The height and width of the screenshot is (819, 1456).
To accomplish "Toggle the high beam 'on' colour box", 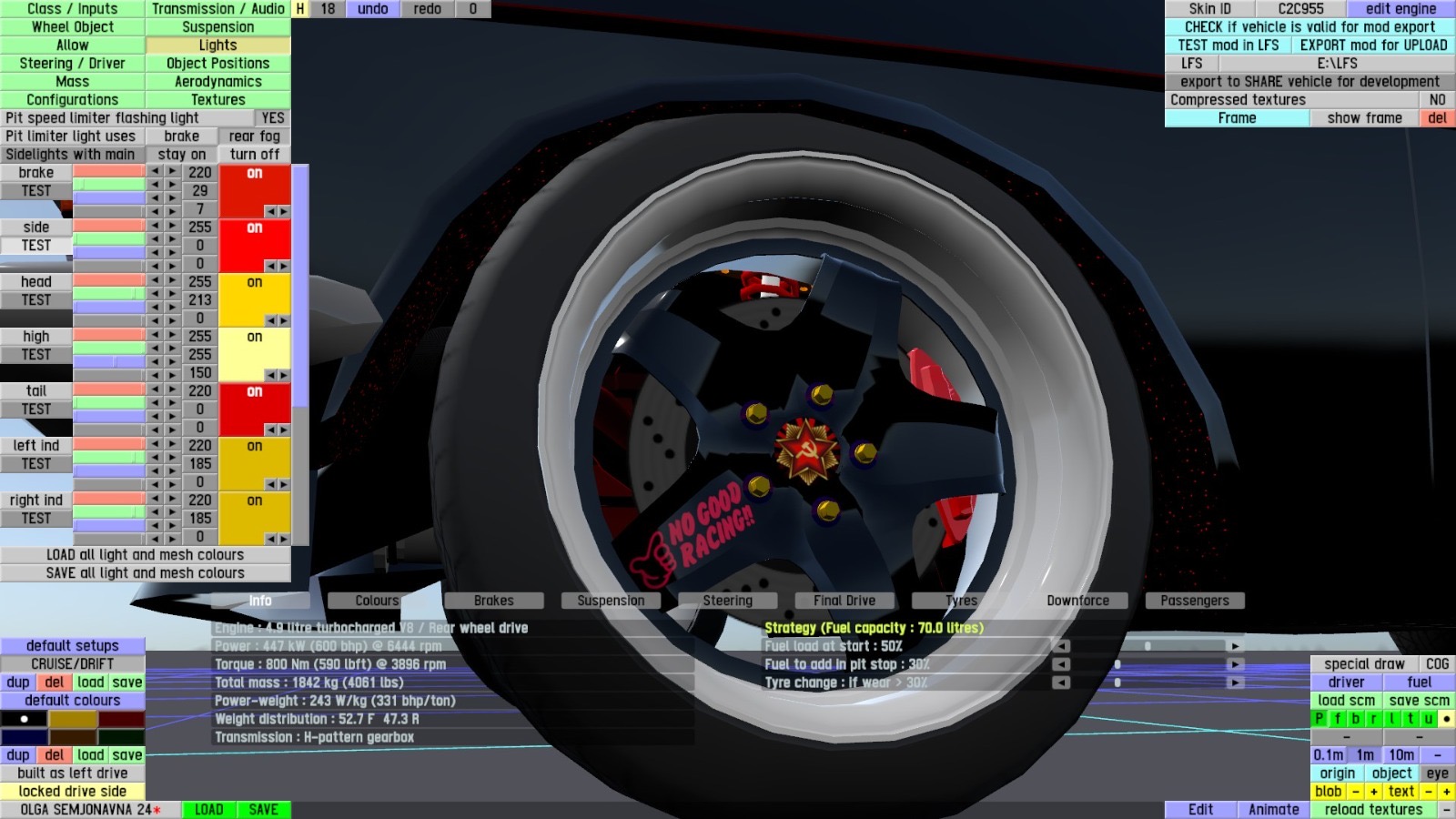I will (x=255, y=355).
